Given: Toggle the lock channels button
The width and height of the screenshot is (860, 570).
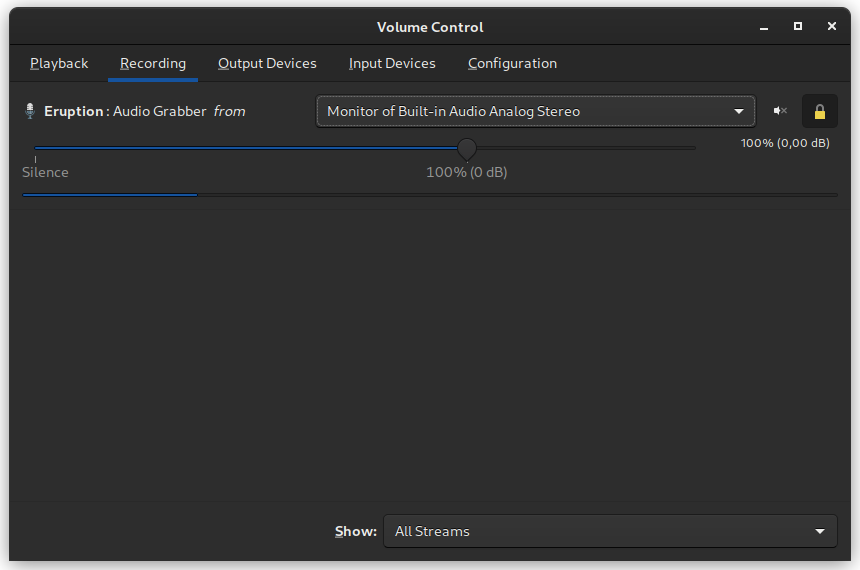Looking at the screenshot, I should click(819, 111).
